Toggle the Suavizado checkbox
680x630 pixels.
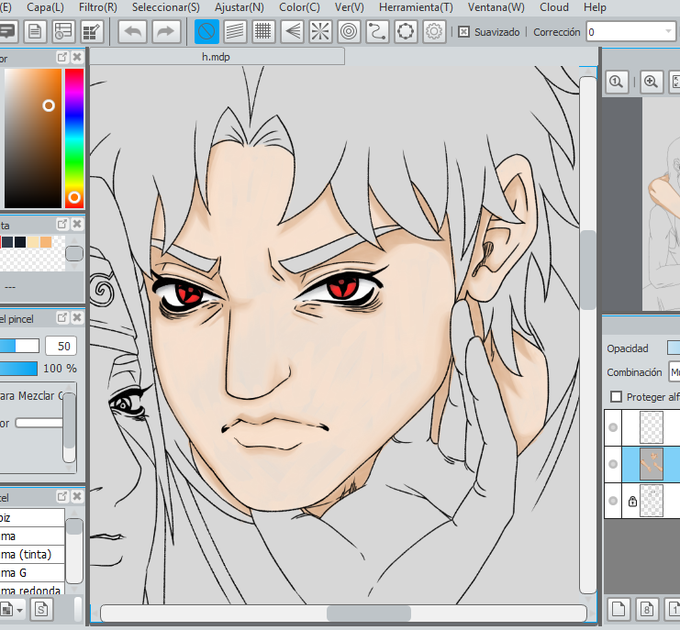pos(464,32)
